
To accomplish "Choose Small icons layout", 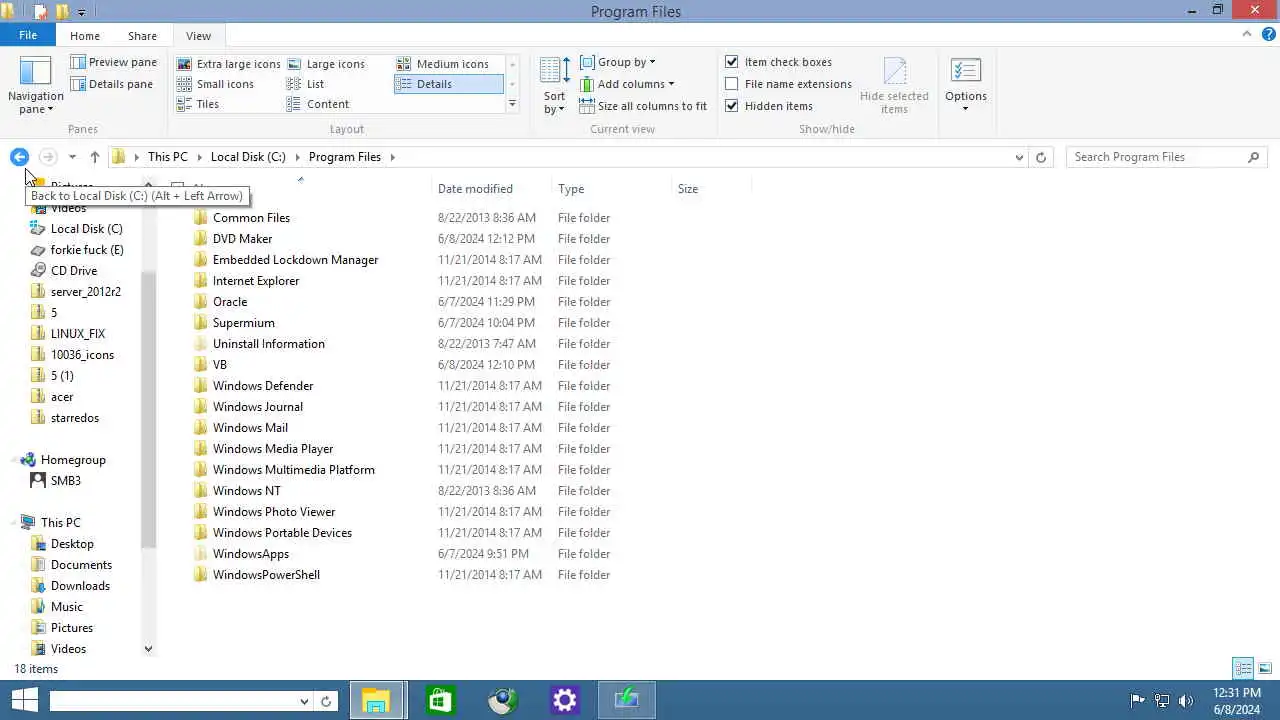I will [x=216, y=84].
